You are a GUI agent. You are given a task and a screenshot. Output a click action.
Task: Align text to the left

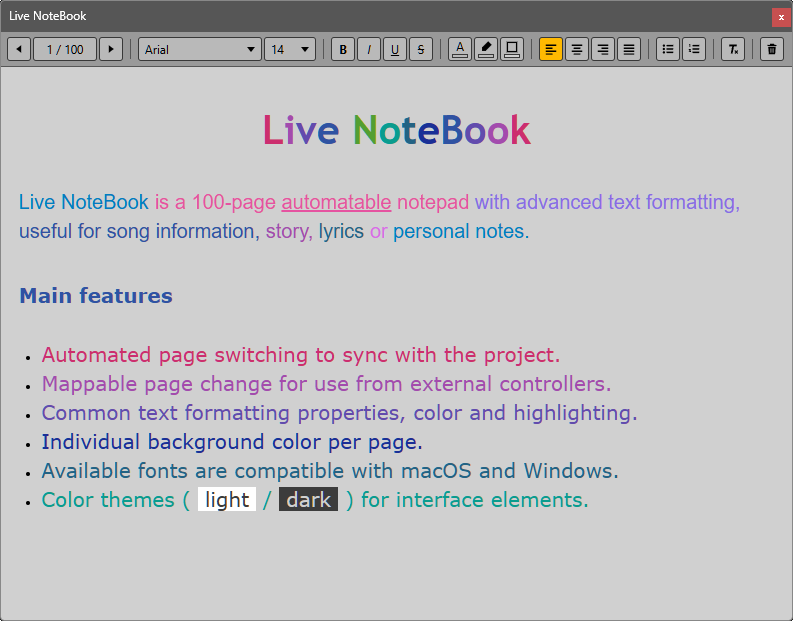pos(551,50)
